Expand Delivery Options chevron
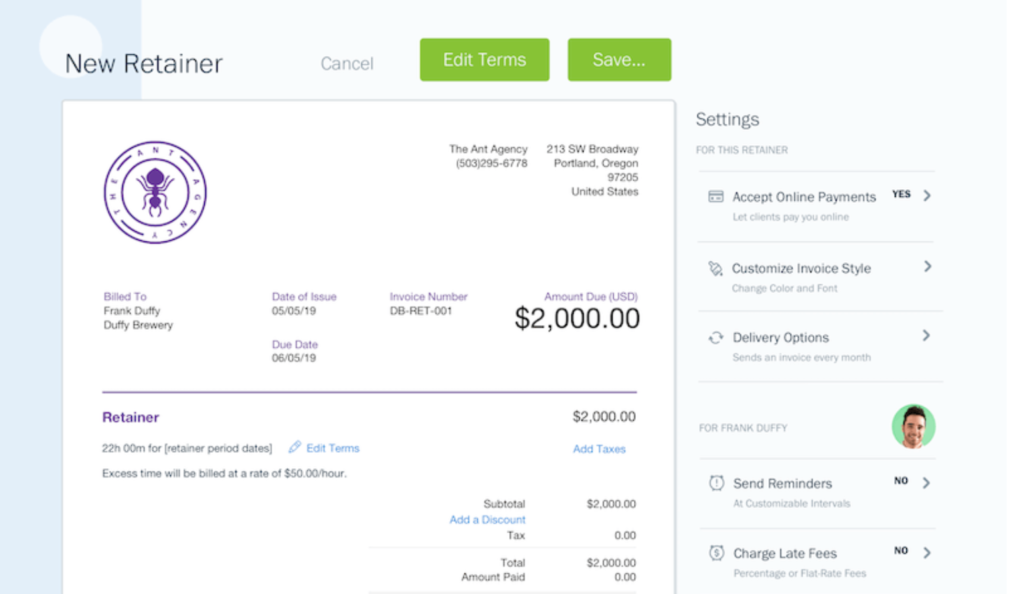 click(926, 336)
